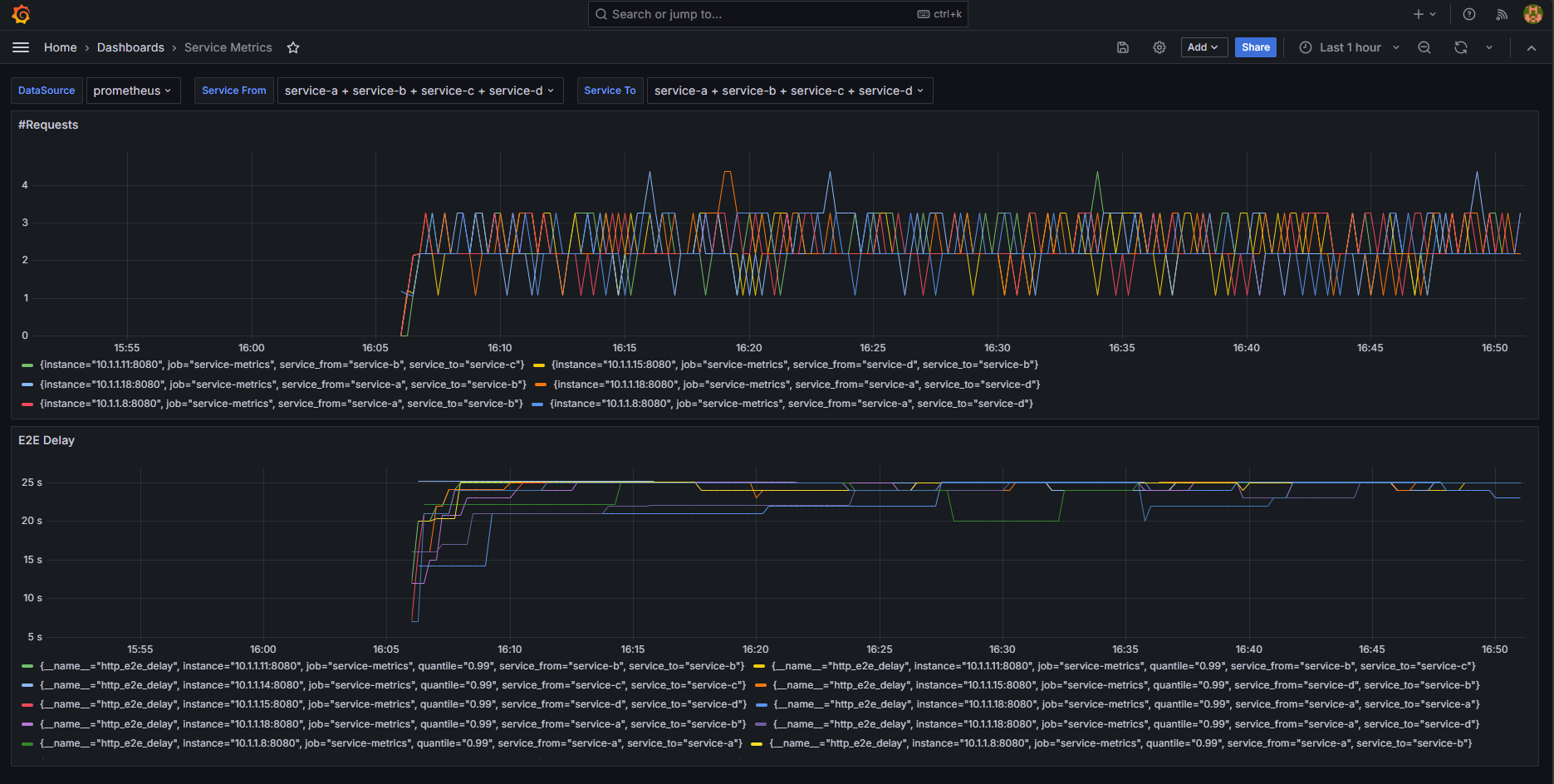Select E2E legend 10.1.1.8 service-a to service-a
1554x784 pixels.
click(391, 743)
